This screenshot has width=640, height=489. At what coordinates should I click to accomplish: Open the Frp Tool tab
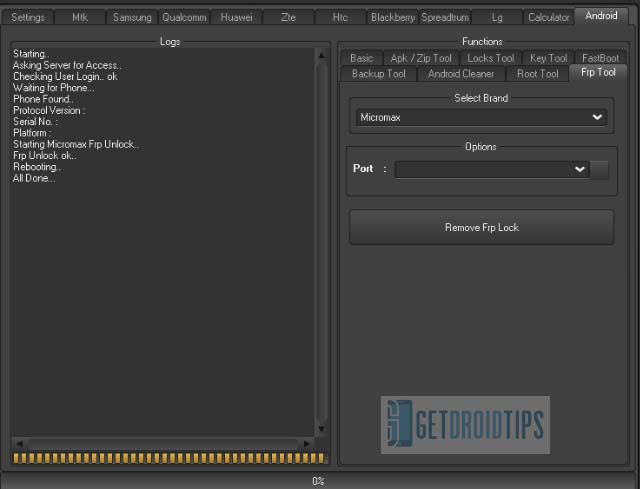pyautogui.click(x=598, y=73)
